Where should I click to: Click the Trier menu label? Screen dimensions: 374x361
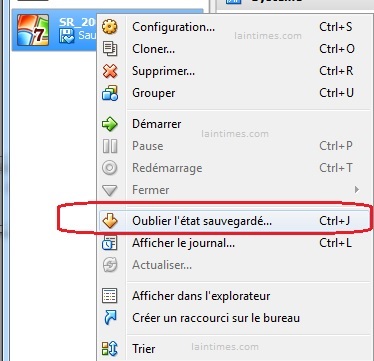tap(144, 349)
